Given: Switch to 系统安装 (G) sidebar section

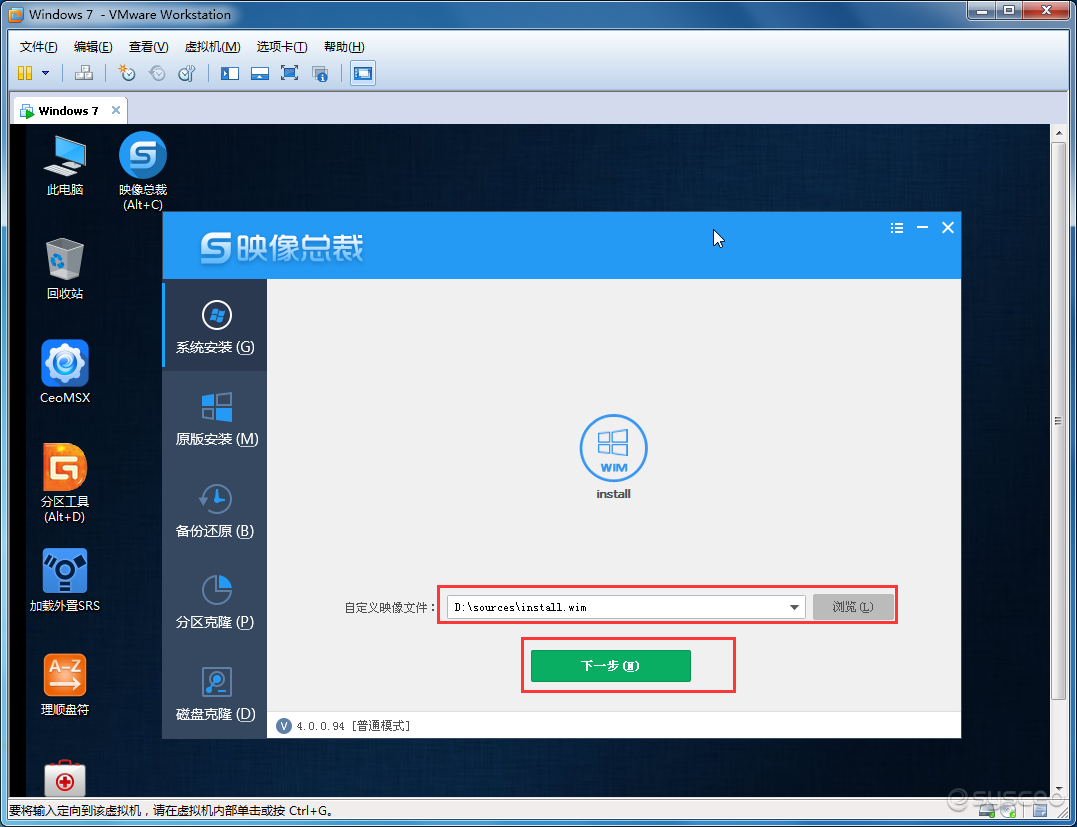Looking at the screenshot, I should [x=215, y=326].
